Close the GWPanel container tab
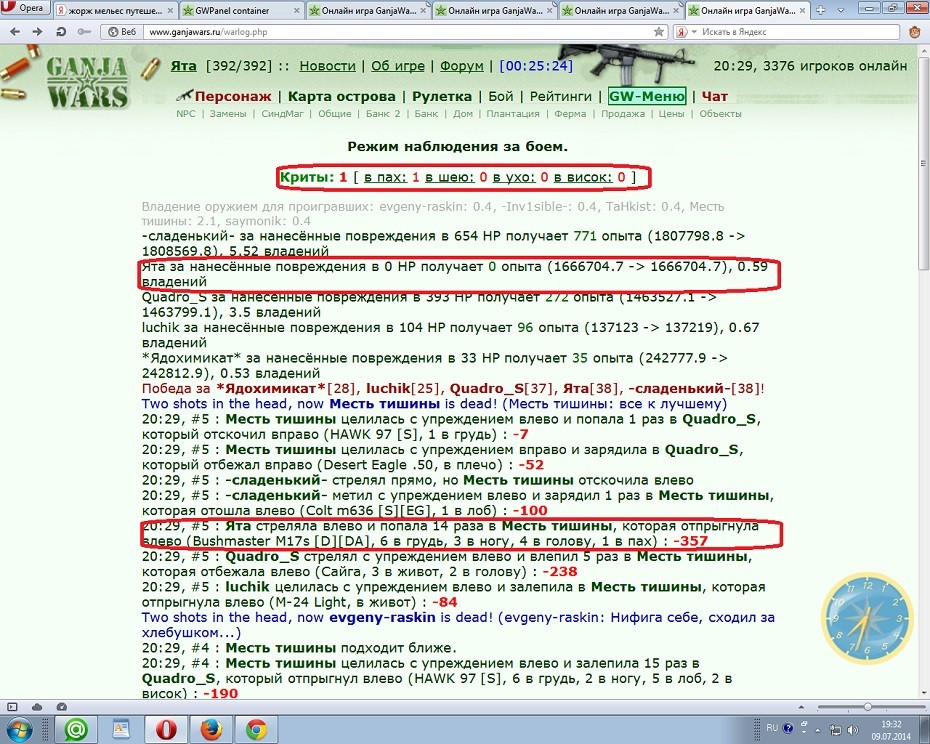The height and width of the screenshot is (744, 930). pyautogui.click(x=296, y=11)
